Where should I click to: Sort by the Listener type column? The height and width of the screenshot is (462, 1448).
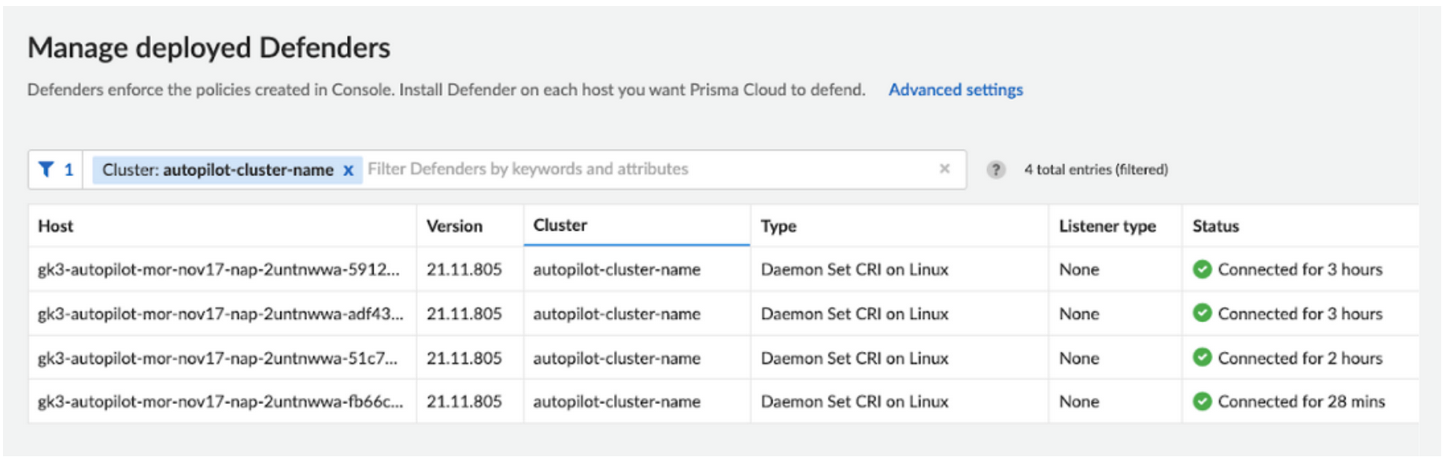point(1107,226)
